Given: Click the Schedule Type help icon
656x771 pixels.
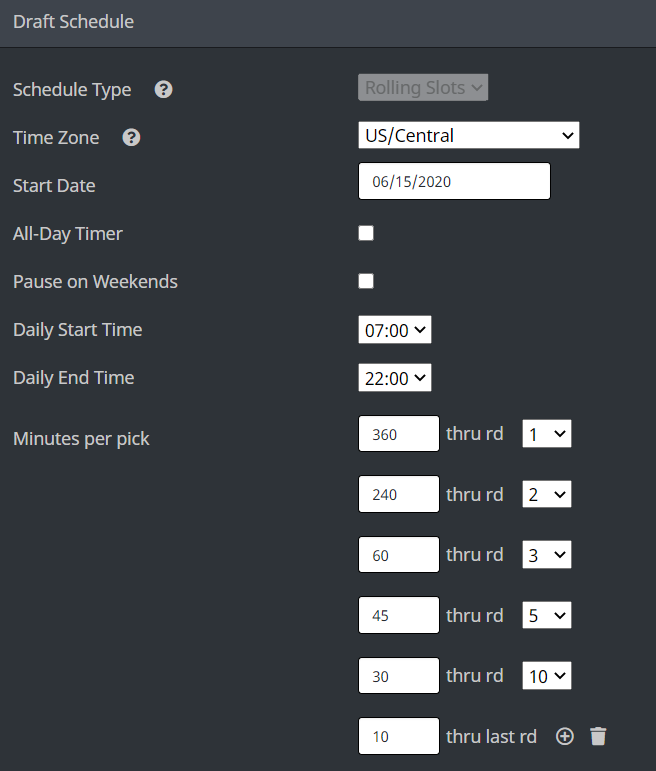Looking at the screenshot, I should coord(163,89).
